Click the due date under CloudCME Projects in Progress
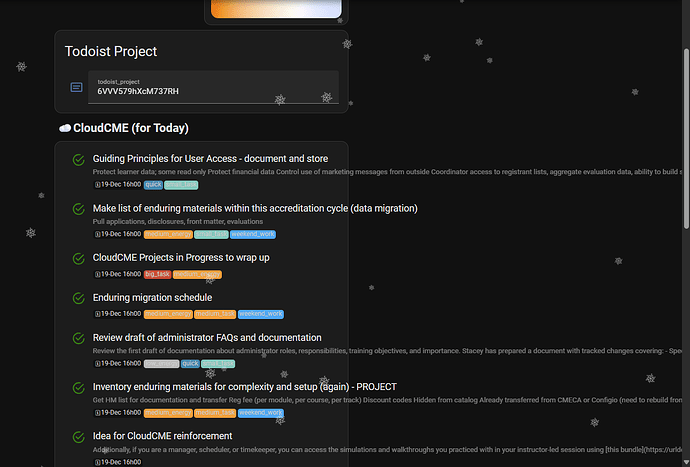 pyautogui.click(x=118, y=274)
